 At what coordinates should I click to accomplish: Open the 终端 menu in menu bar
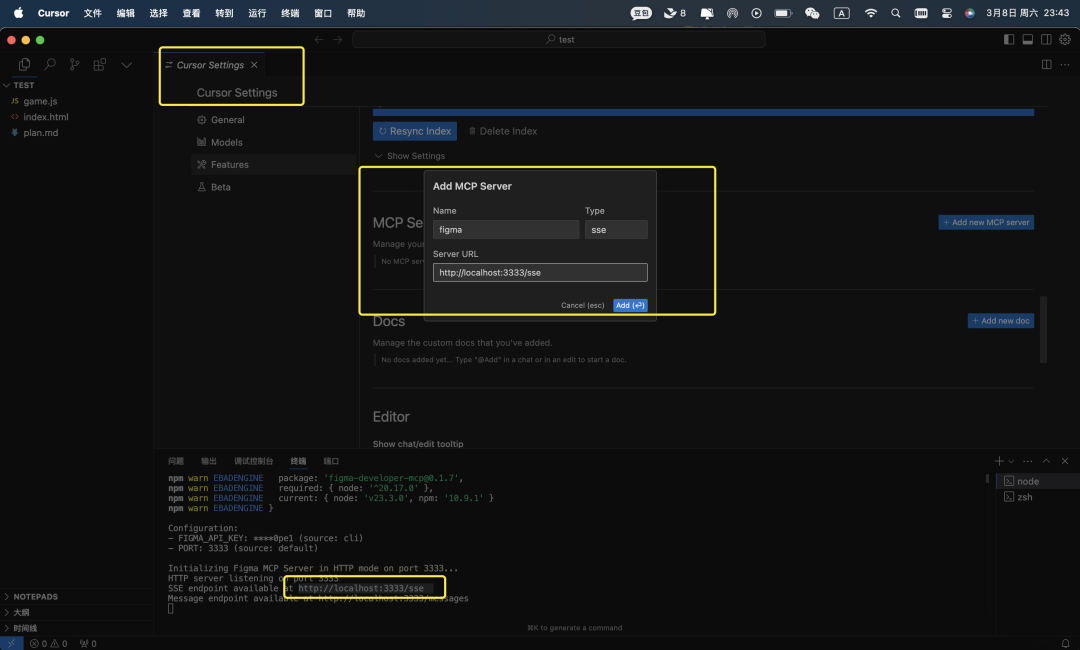click(x=290, y=13)
